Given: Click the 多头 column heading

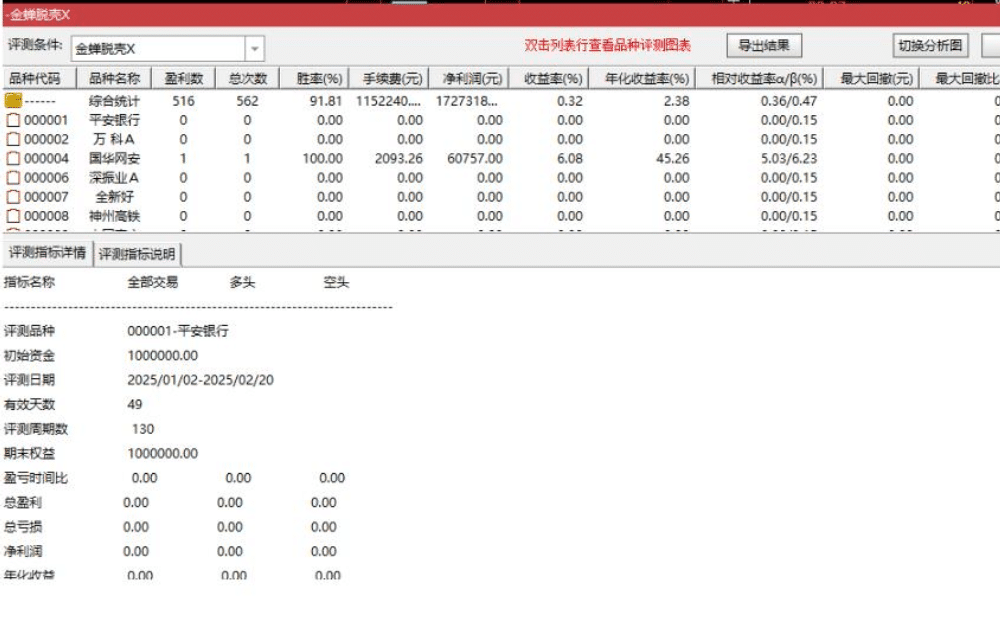Looking at the screenshot, I should [x=242, y=282].
